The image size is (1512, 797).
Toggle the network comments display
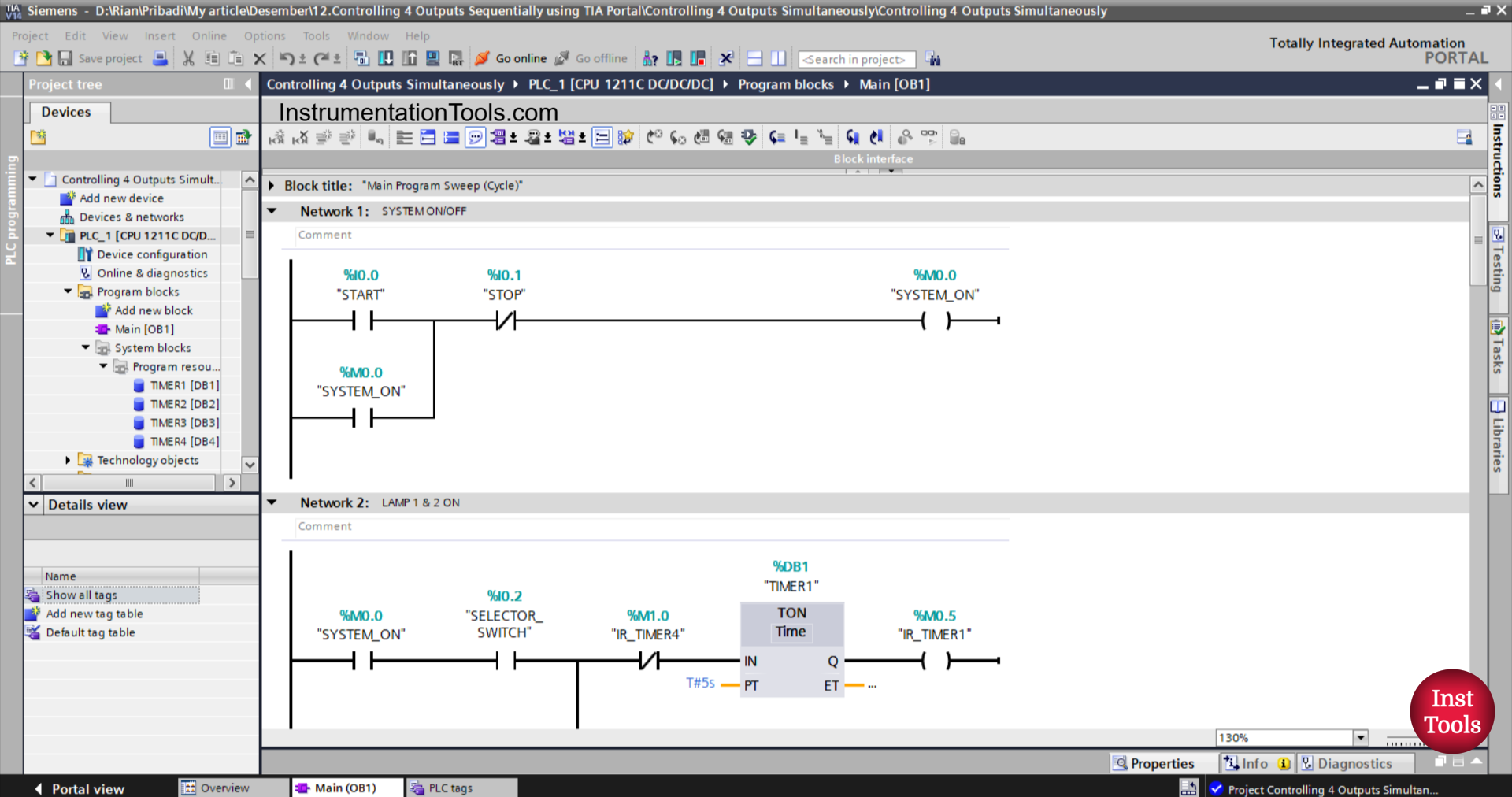coord(475,136)
